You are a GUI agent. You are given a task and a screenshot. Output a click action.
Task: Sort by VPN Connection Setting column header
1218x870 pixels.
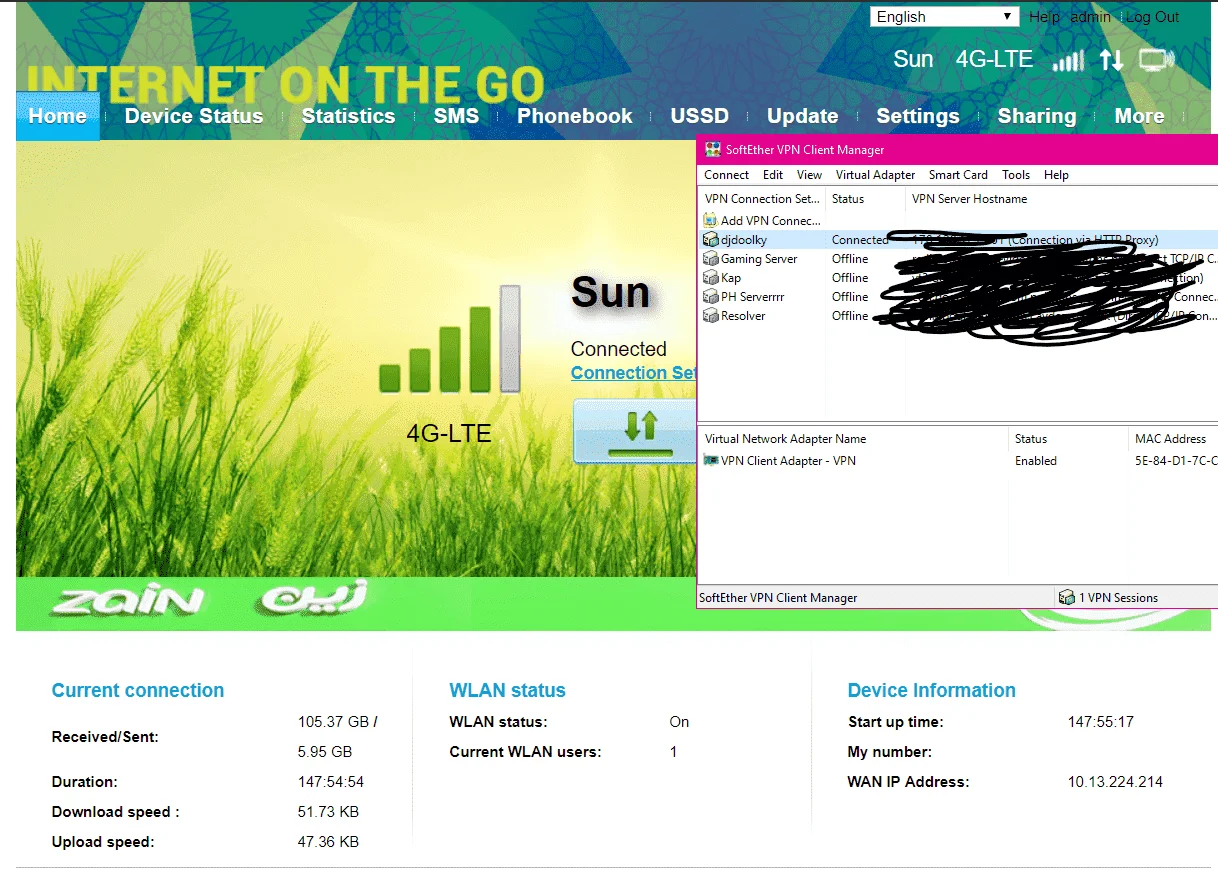(x=761, y=199)
